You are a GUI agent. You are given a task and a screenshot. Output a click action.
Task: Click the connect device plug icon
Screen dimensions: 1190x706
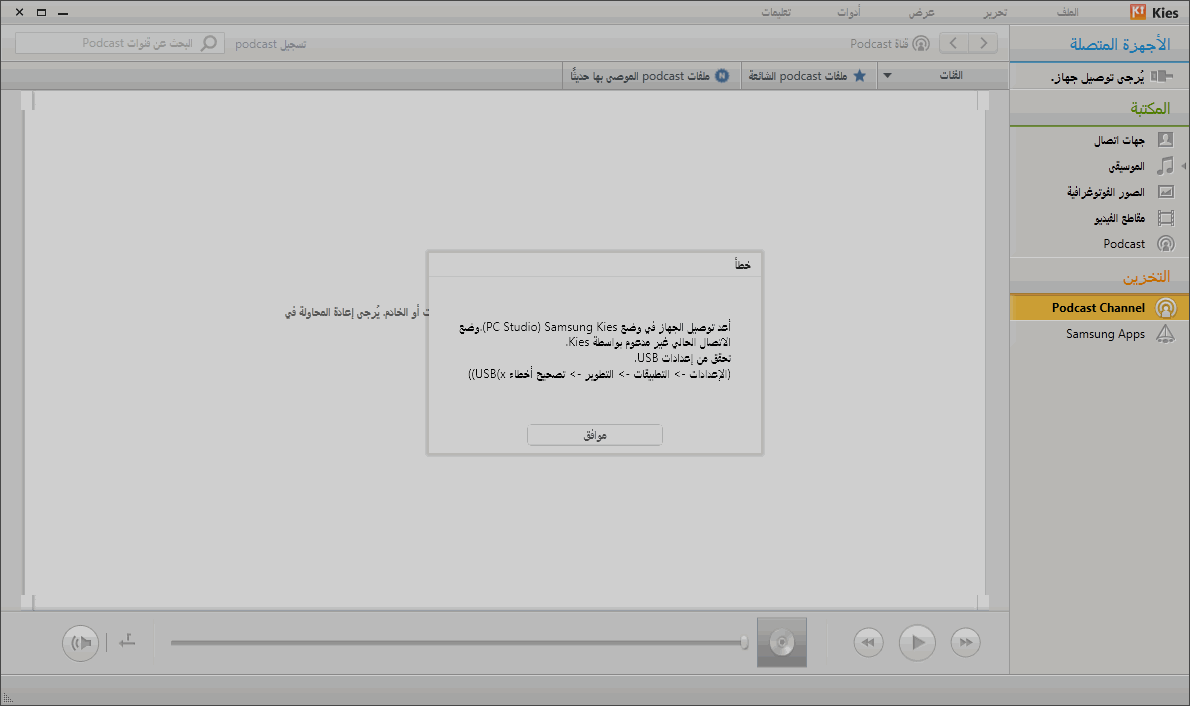point(1162,76)
